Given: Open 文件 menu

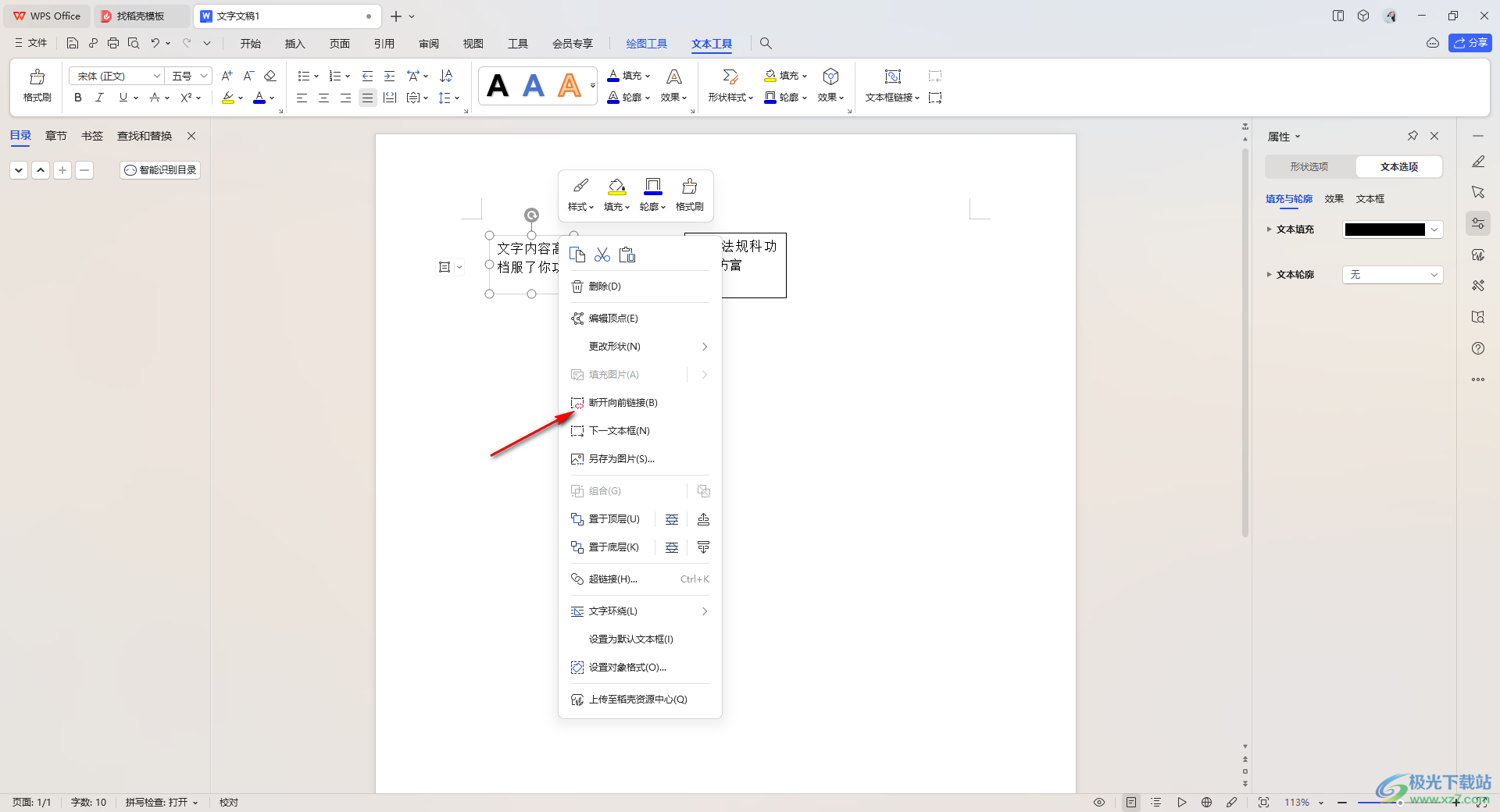Looking at the screenshot, I should tap(31, 43).
